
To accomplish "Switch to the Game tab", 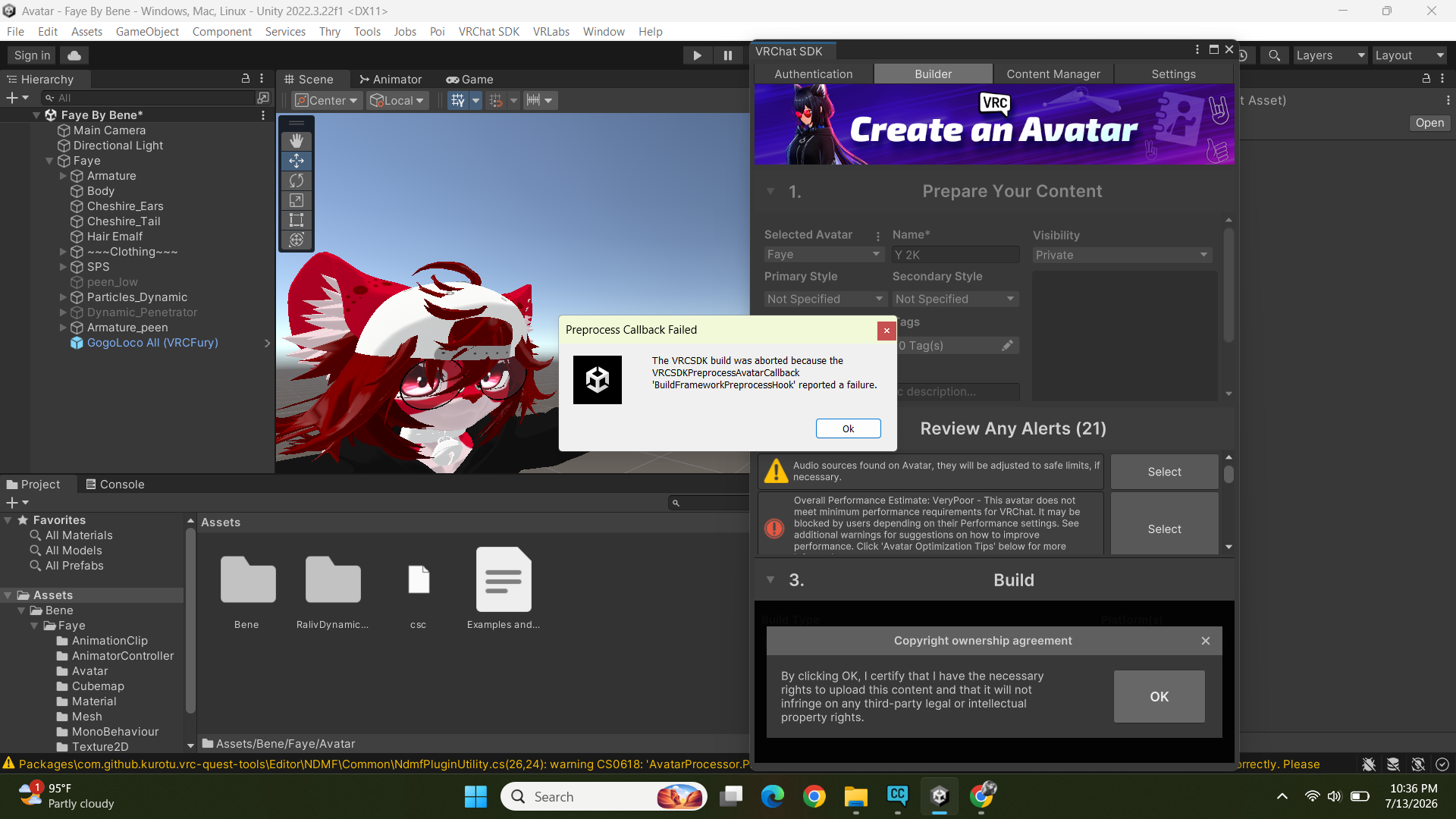I will tap(469, 79).
